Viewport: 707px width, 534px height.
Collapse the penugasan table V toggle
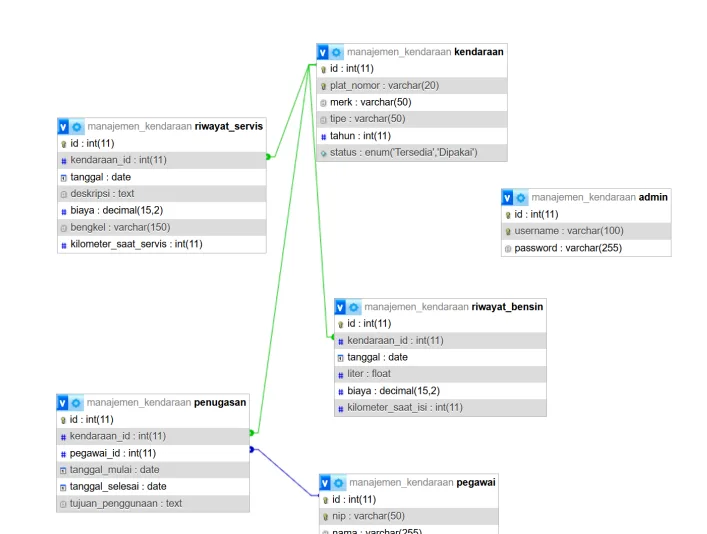(62, 403)
